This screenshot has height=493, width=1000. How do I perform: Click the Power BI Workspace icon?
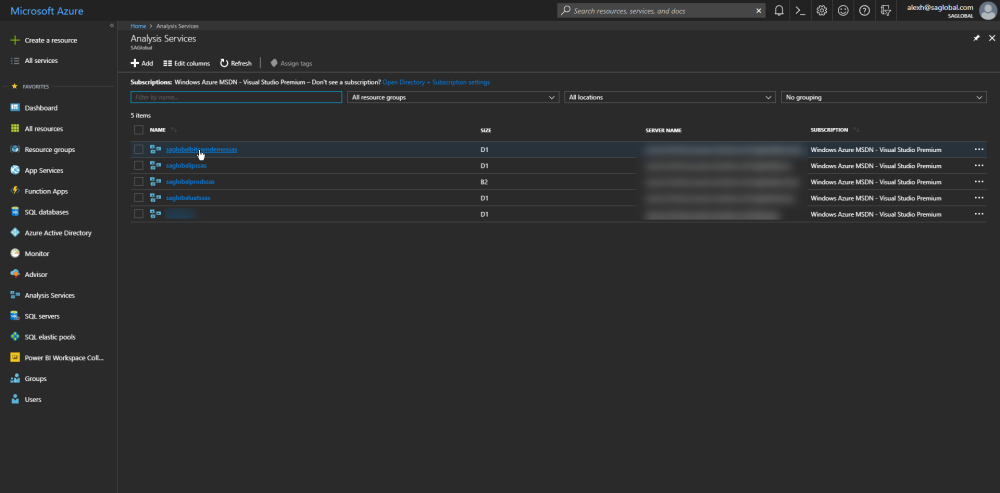pyautogui.click(x=15, y=358)
